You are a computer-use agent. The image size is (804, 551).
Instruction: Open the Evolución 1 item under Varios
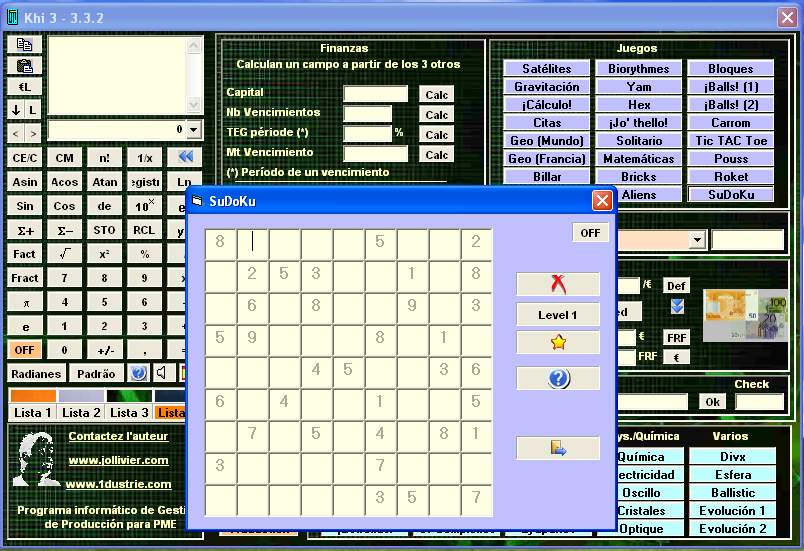tap(732, 511)
